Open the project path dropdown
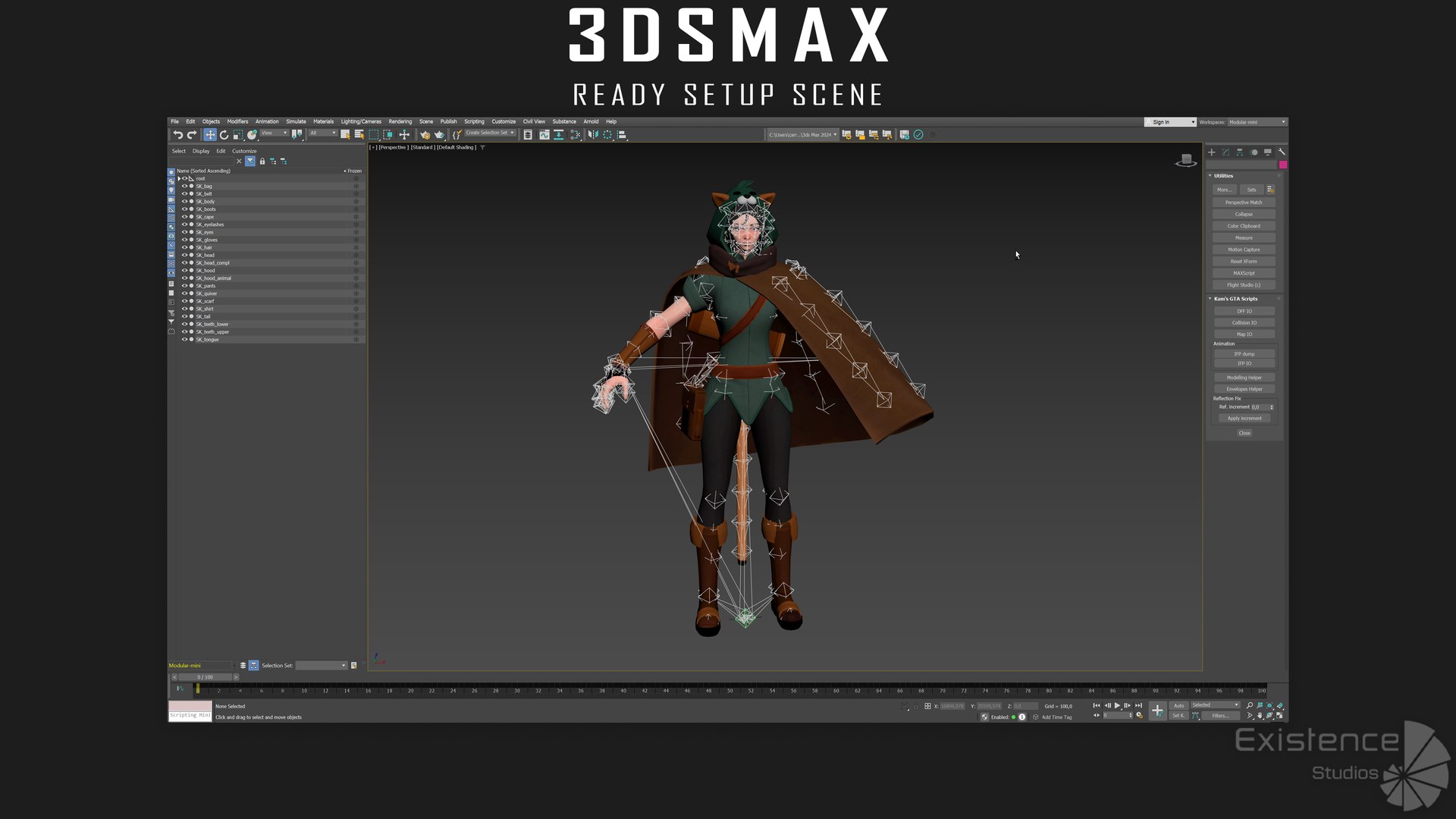Screen dimensions: 1456x819 pyautogui.click(x=803, y=135)
